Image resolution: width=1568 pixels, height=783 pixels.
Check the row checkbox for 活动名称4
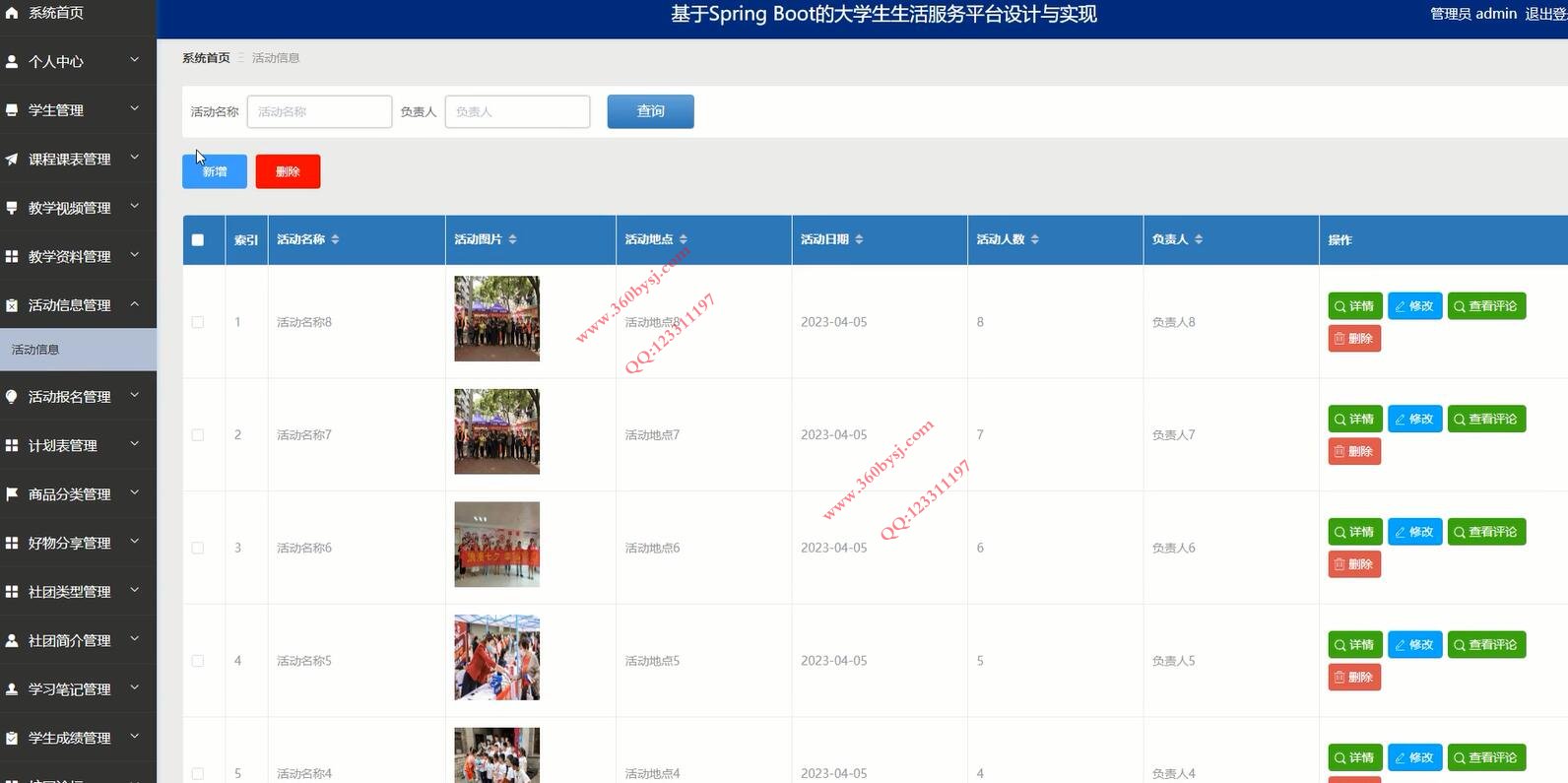198,774
